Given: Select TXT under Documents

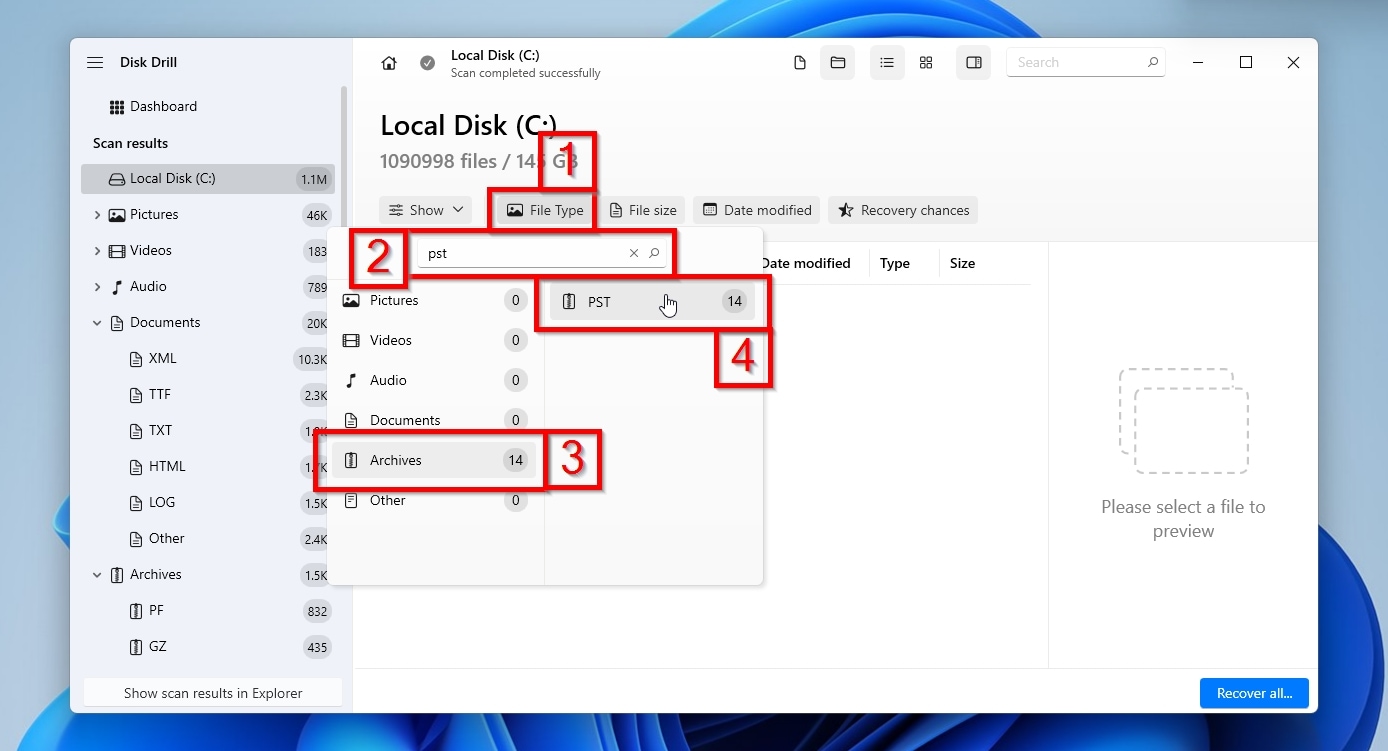Looking at the screenshot, I should point(160,431).
